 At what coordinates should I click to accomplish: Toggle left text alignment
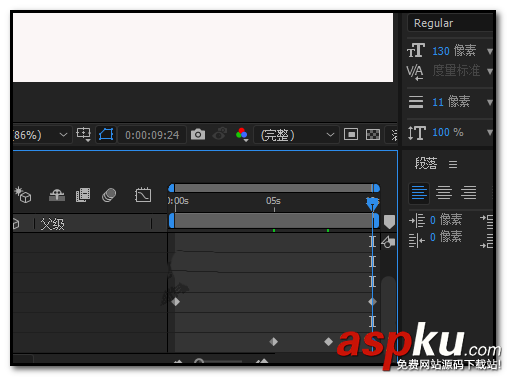coord(419,193)
